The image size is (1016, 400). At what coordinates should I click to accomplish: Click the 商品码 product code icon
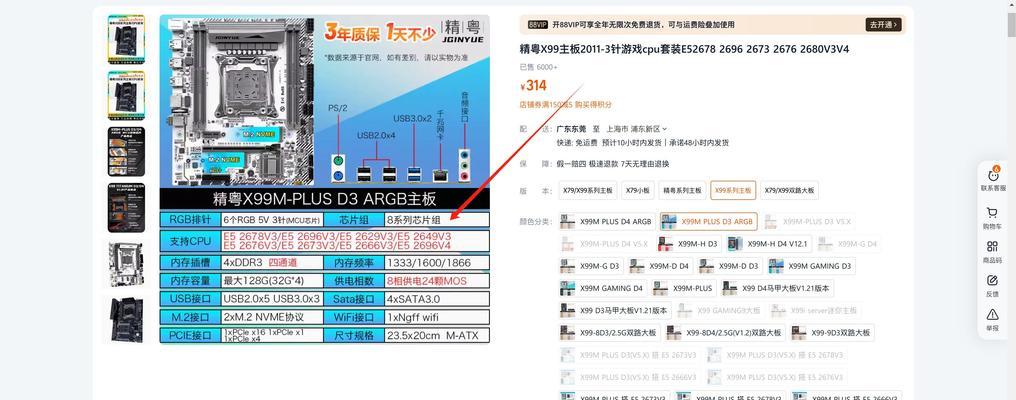point(993,252)
